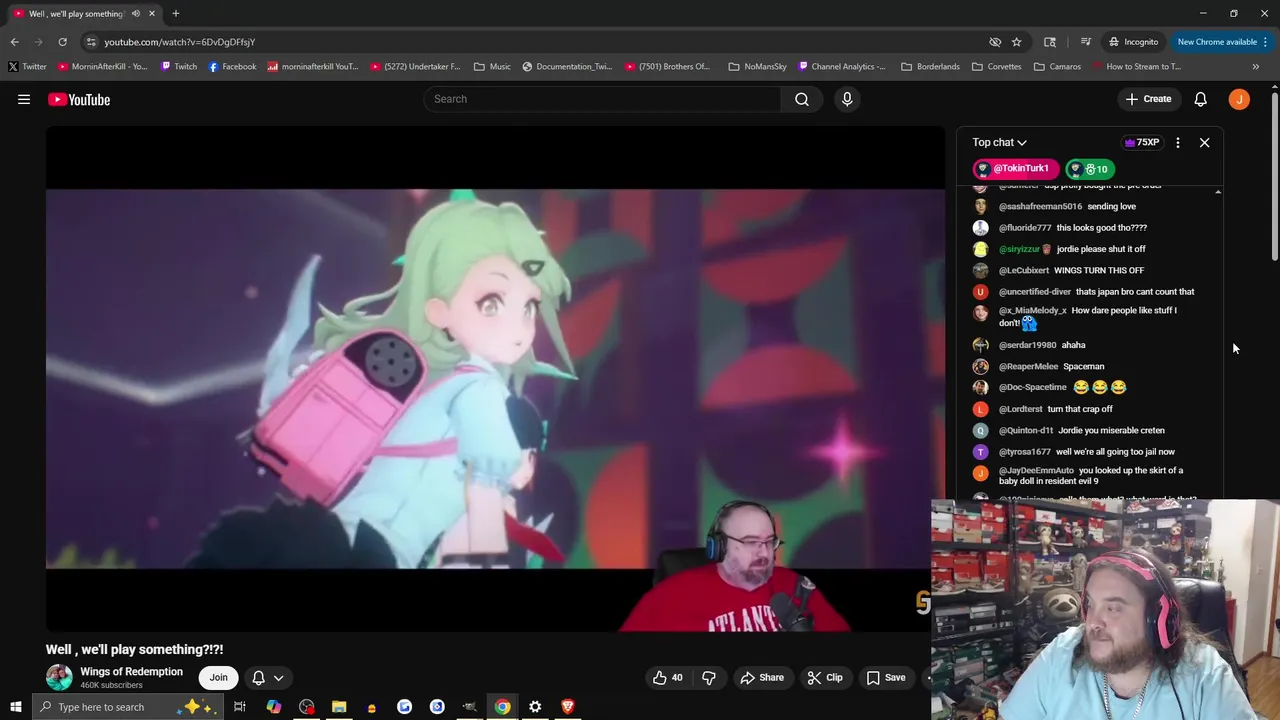The width and height of the screenshot is (1280, 720).
Task: Like the video with thumbs up
Action: click(667, 677)
